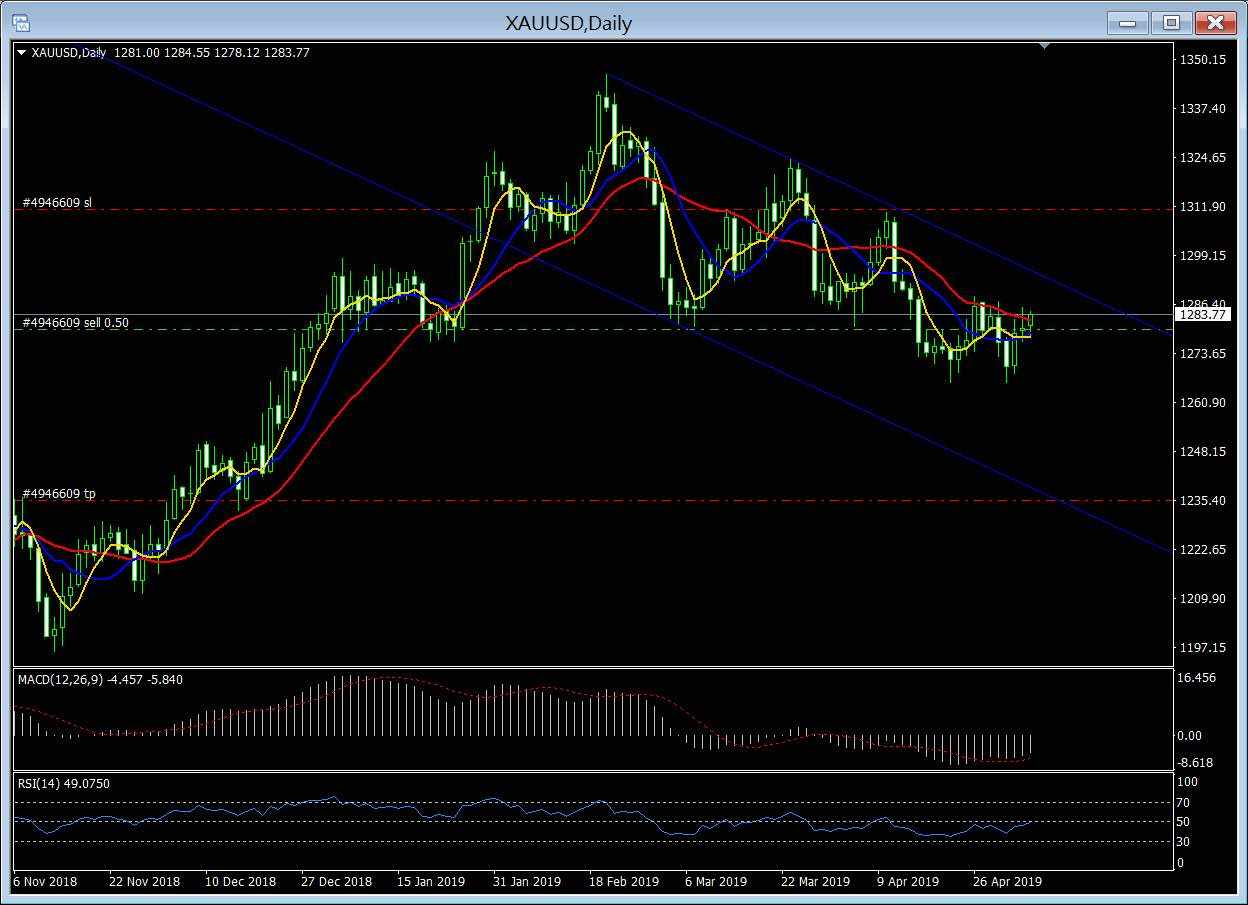Click the 1260.90 price scale value
Screen dimensions: 1248x905
click(1203, 403)
